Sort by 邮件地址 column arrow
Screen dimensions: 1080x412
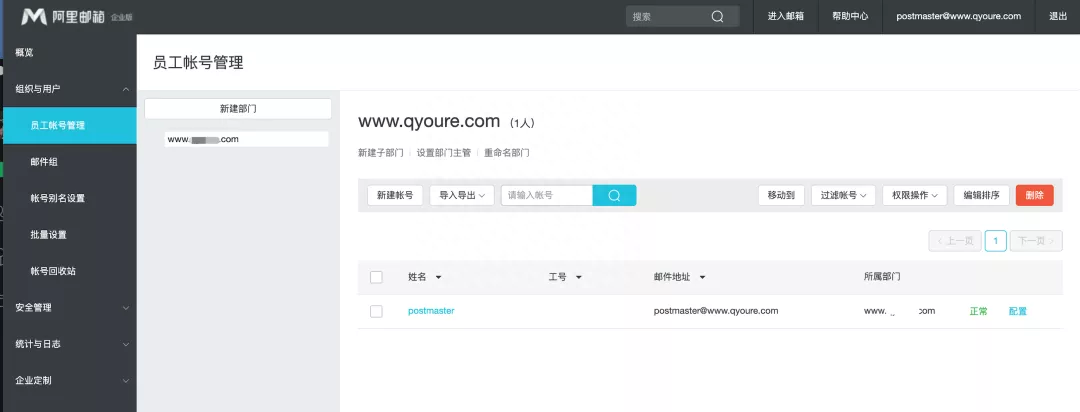[703, 277]
